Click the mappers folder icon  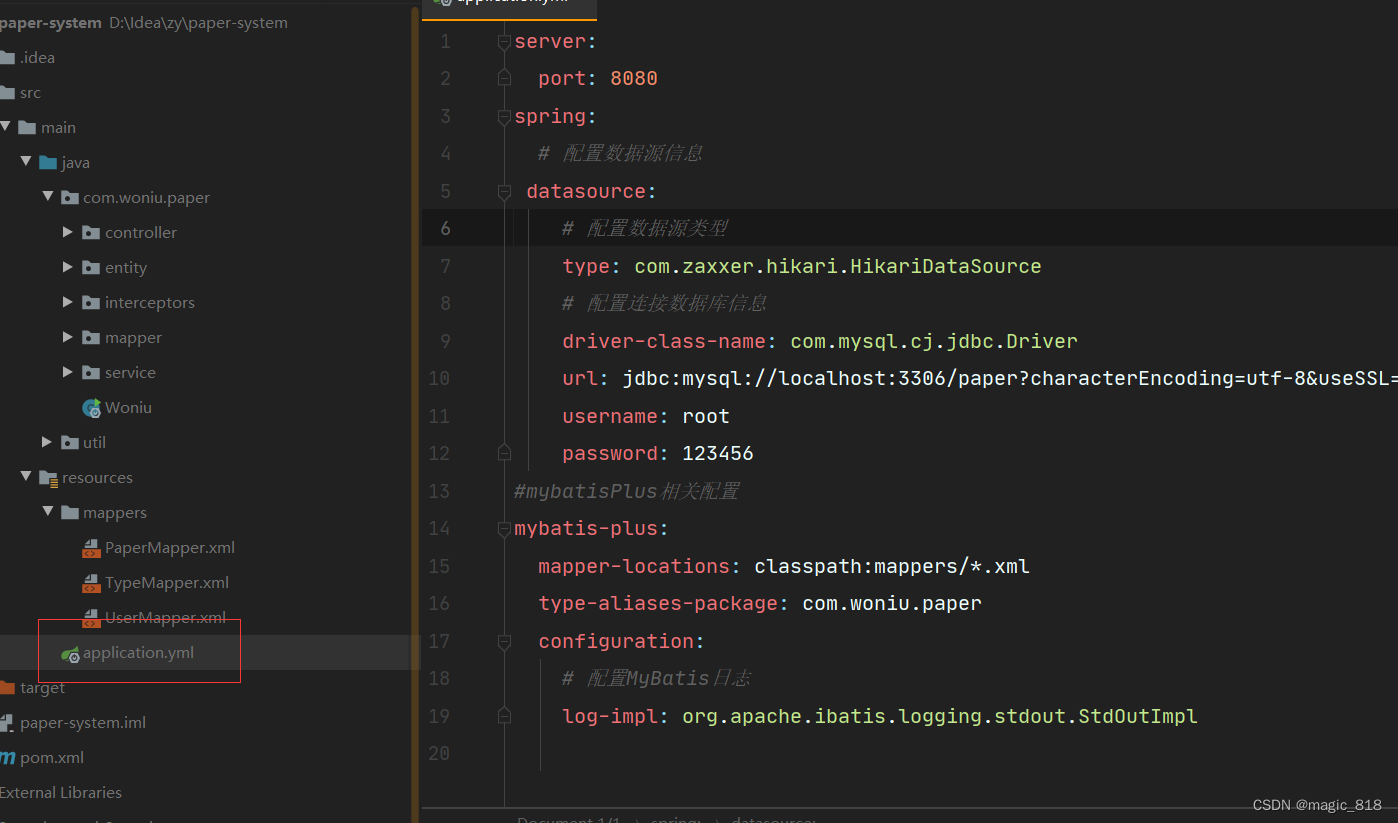point(69,512)
